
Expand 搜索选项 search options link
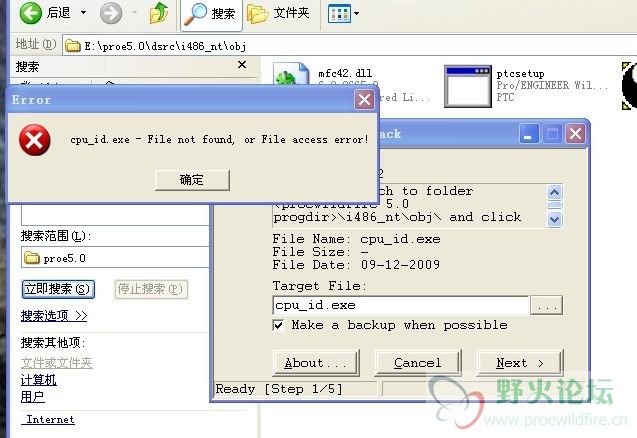point(54,316)
